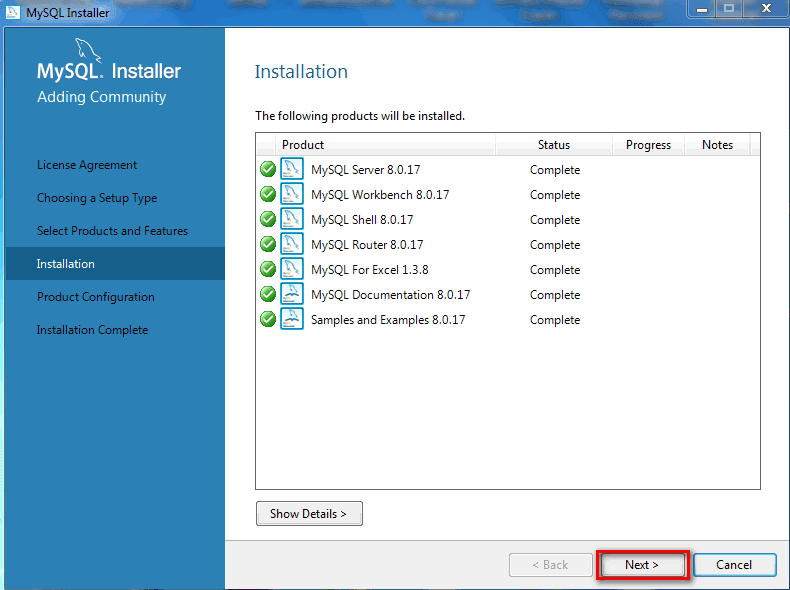This screenshot has width=790, height=590.
Task: Click the MySQL Workbench 8.0.17 product icon
Action: pos(292,194)
